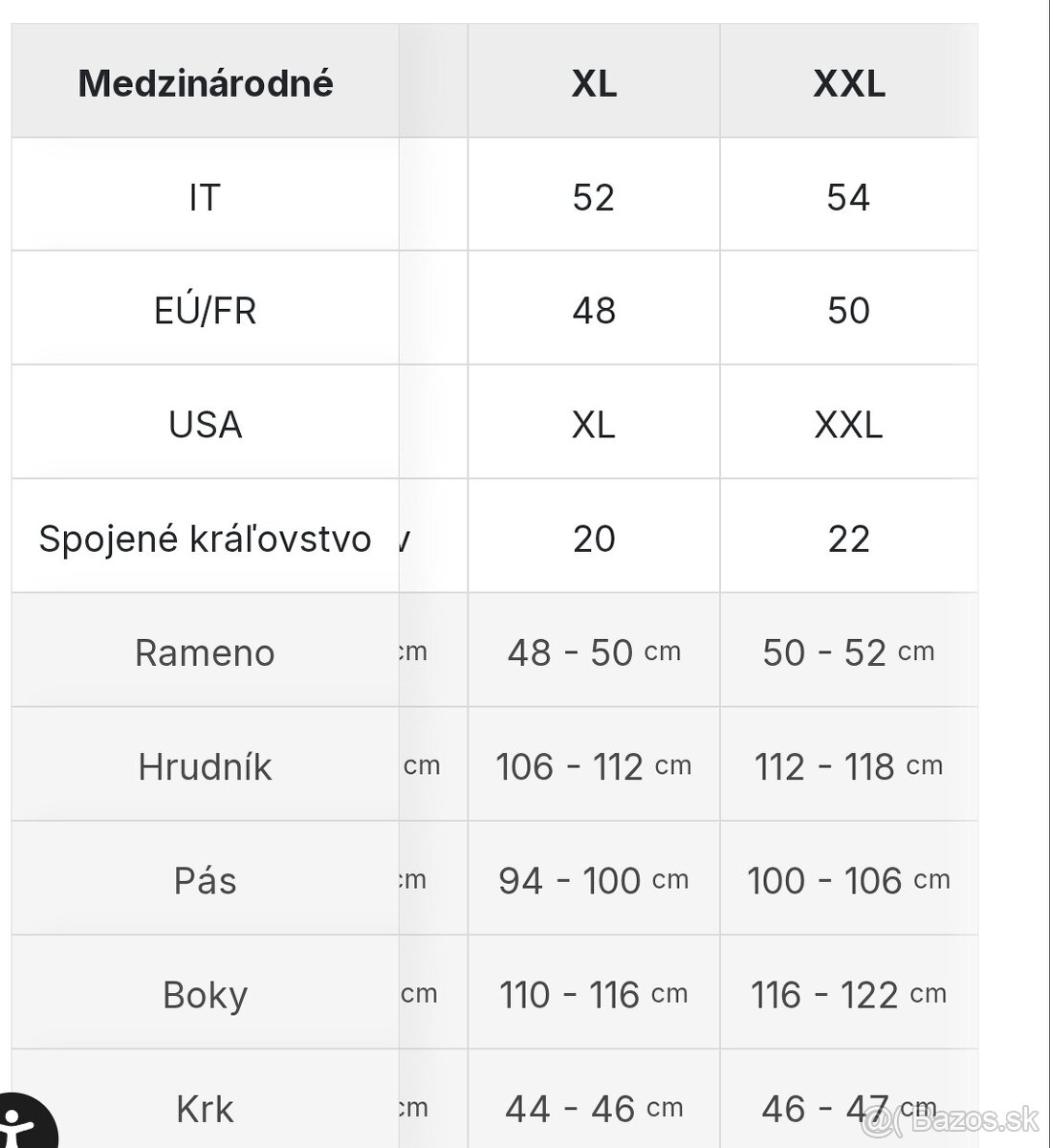
Task: Select the IT row label
Action: pyautogui.click(x=205, y=197)
